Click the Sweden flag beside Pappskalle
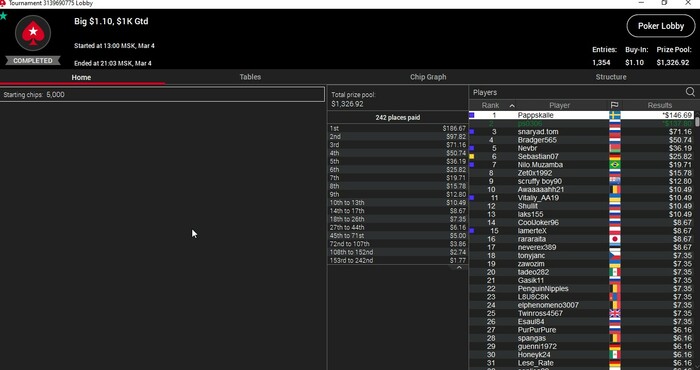 tap(615, 115)
